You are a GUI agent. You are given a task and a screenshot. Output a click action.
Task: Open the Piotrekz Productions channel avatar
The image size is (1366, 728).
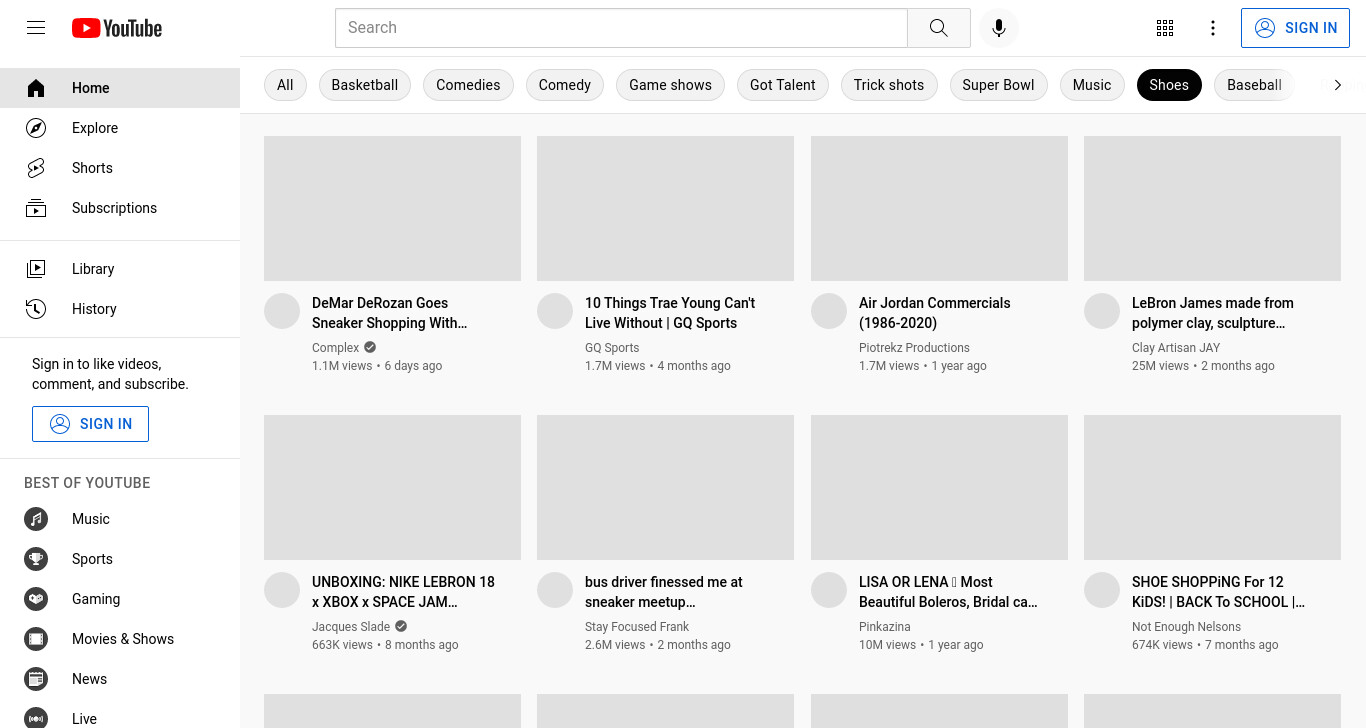pyautogui.click(x=829, y=311)
